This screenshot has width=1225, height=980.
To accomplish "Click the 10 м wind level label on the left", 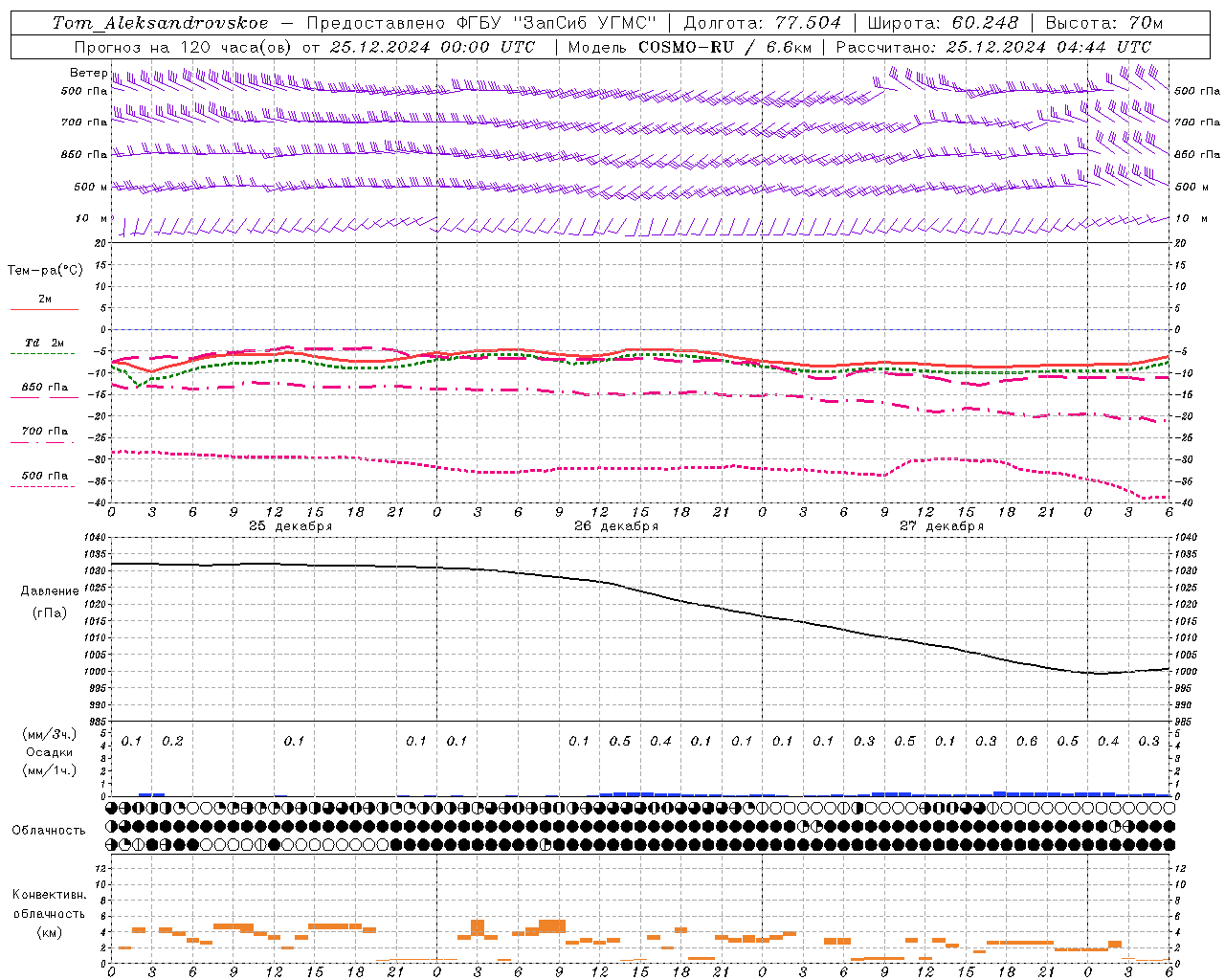I will click(92, 219).
